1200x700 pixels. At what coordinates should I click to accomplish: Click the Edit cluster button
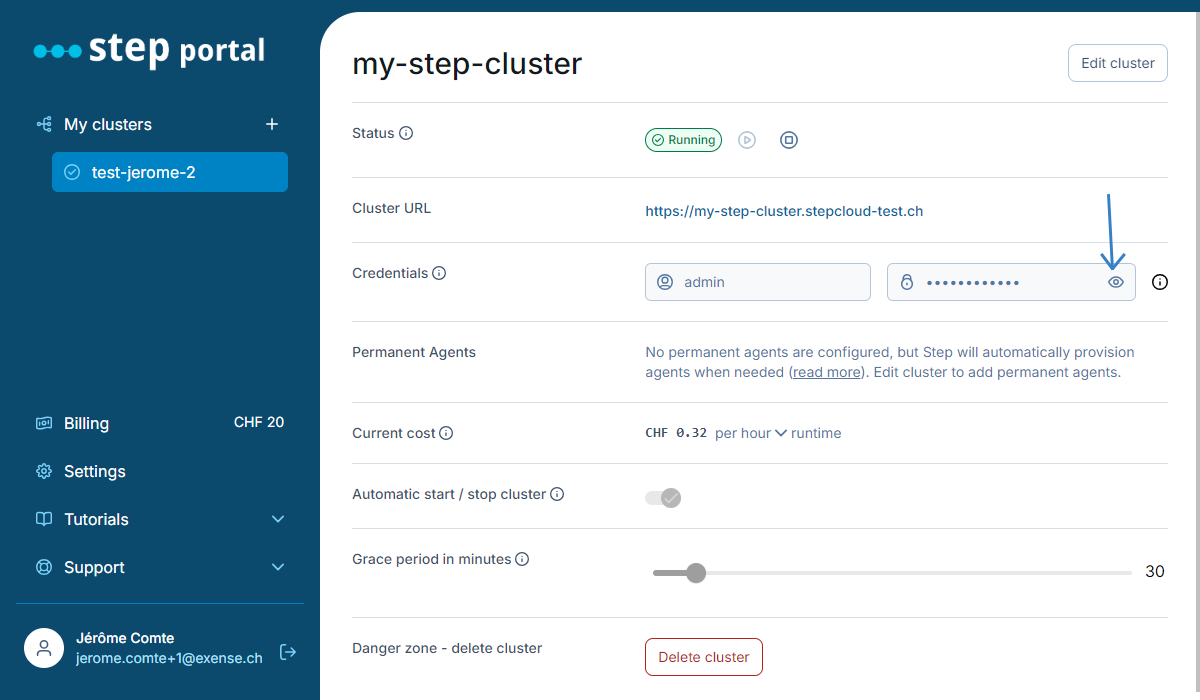(x=1117, y=62)
